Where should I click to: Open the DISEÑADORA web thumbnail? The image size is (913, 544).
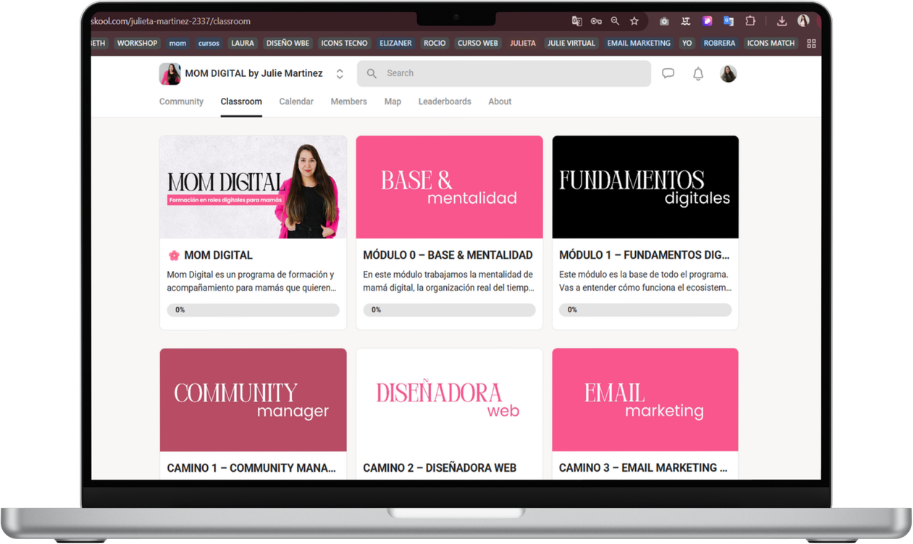pos(449,400)
